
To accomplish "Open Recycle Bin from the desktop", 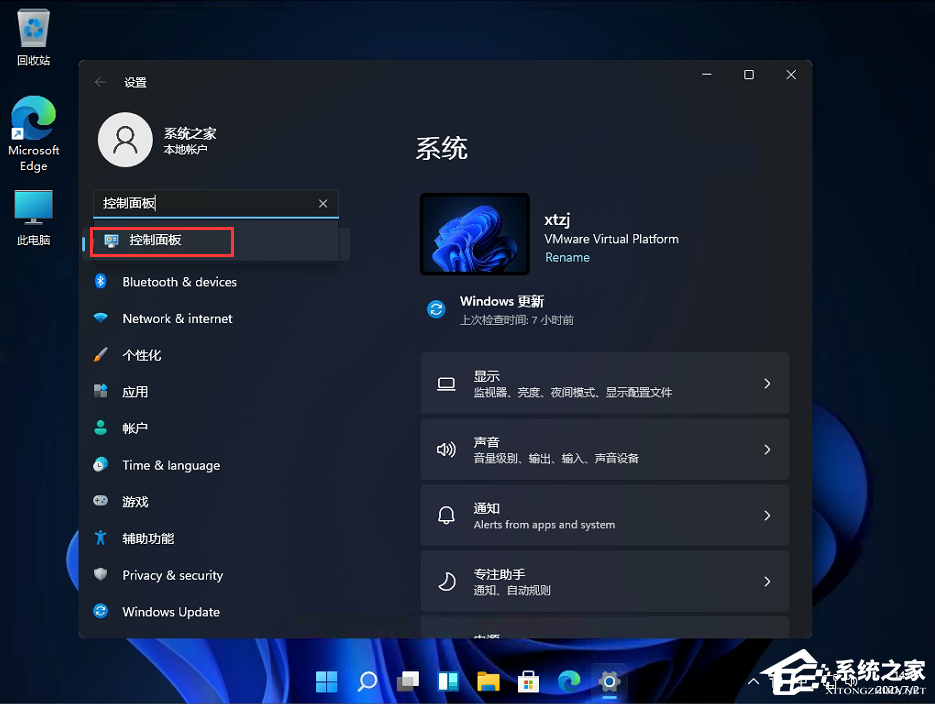I will (x=33, y=30).
